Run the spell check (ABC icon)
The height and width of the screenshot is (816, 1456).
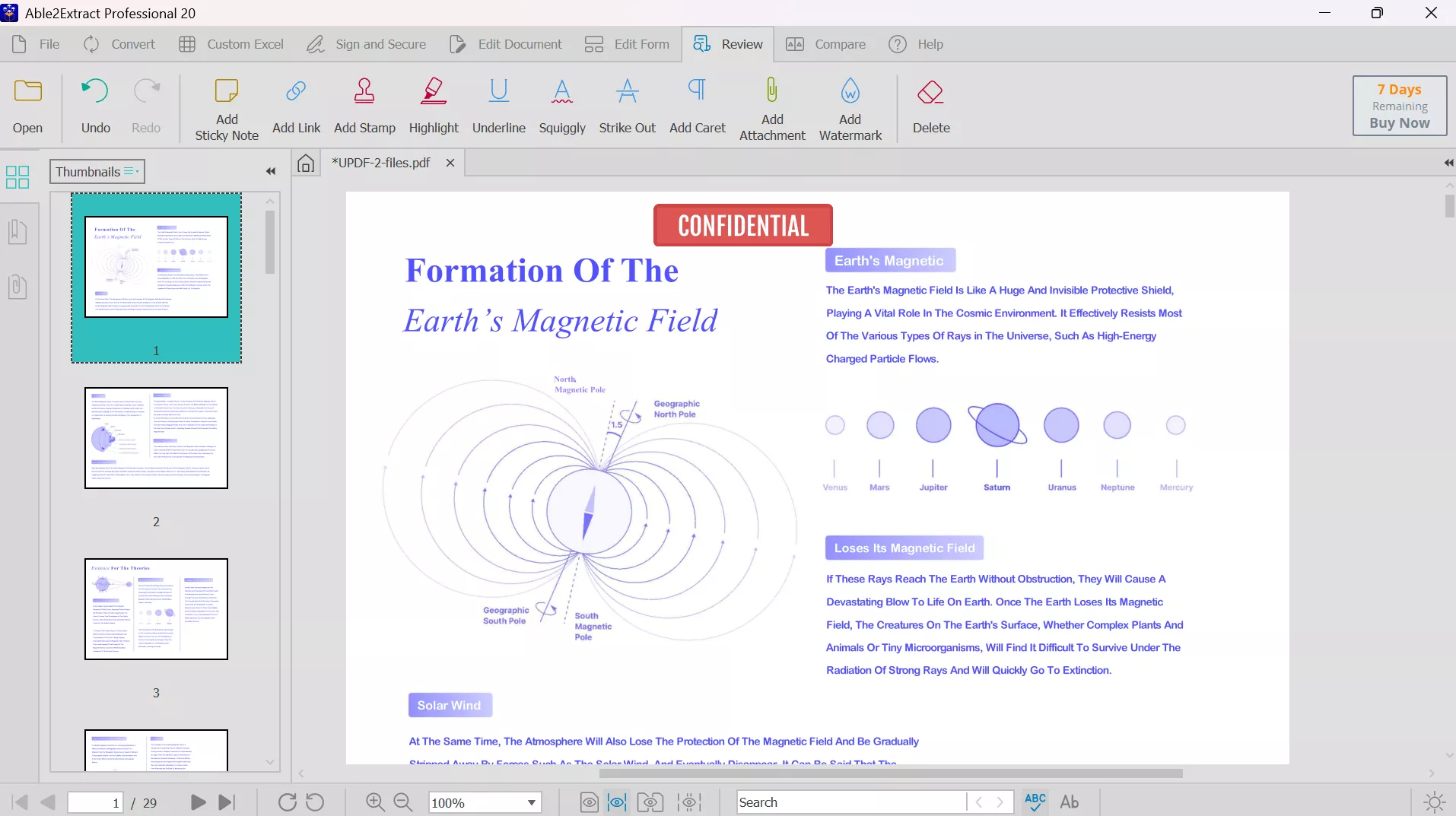click(1035, 802)
